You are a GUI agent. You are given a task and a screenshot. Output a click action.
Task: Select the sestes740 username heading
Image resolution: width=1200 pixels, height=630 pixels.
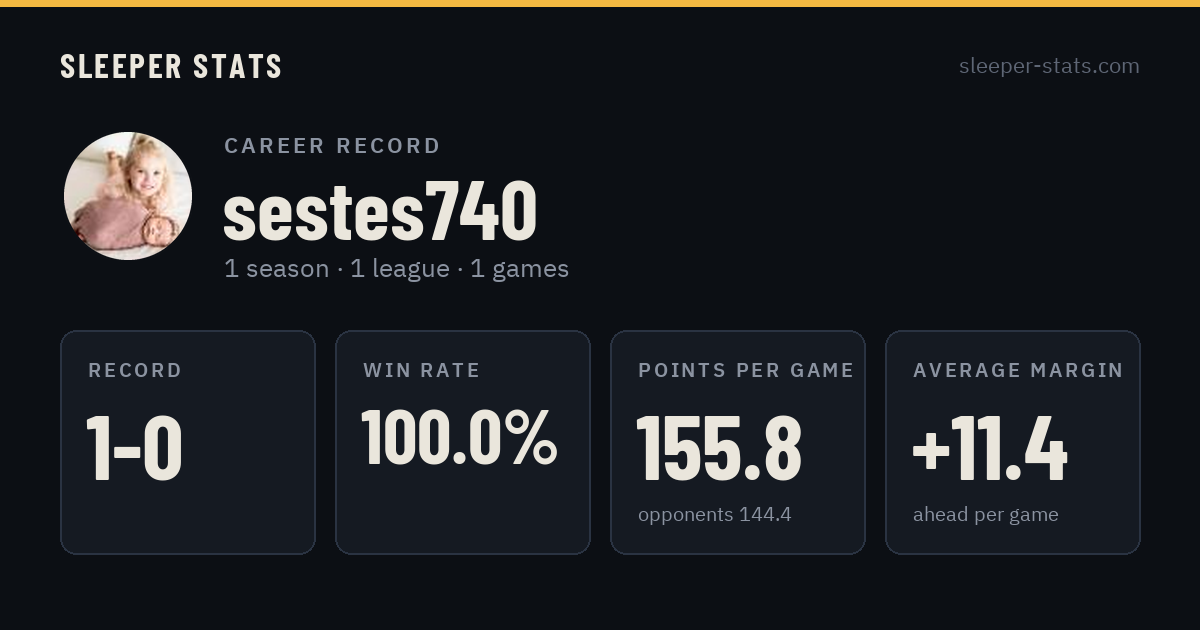(x=380, y=212)
